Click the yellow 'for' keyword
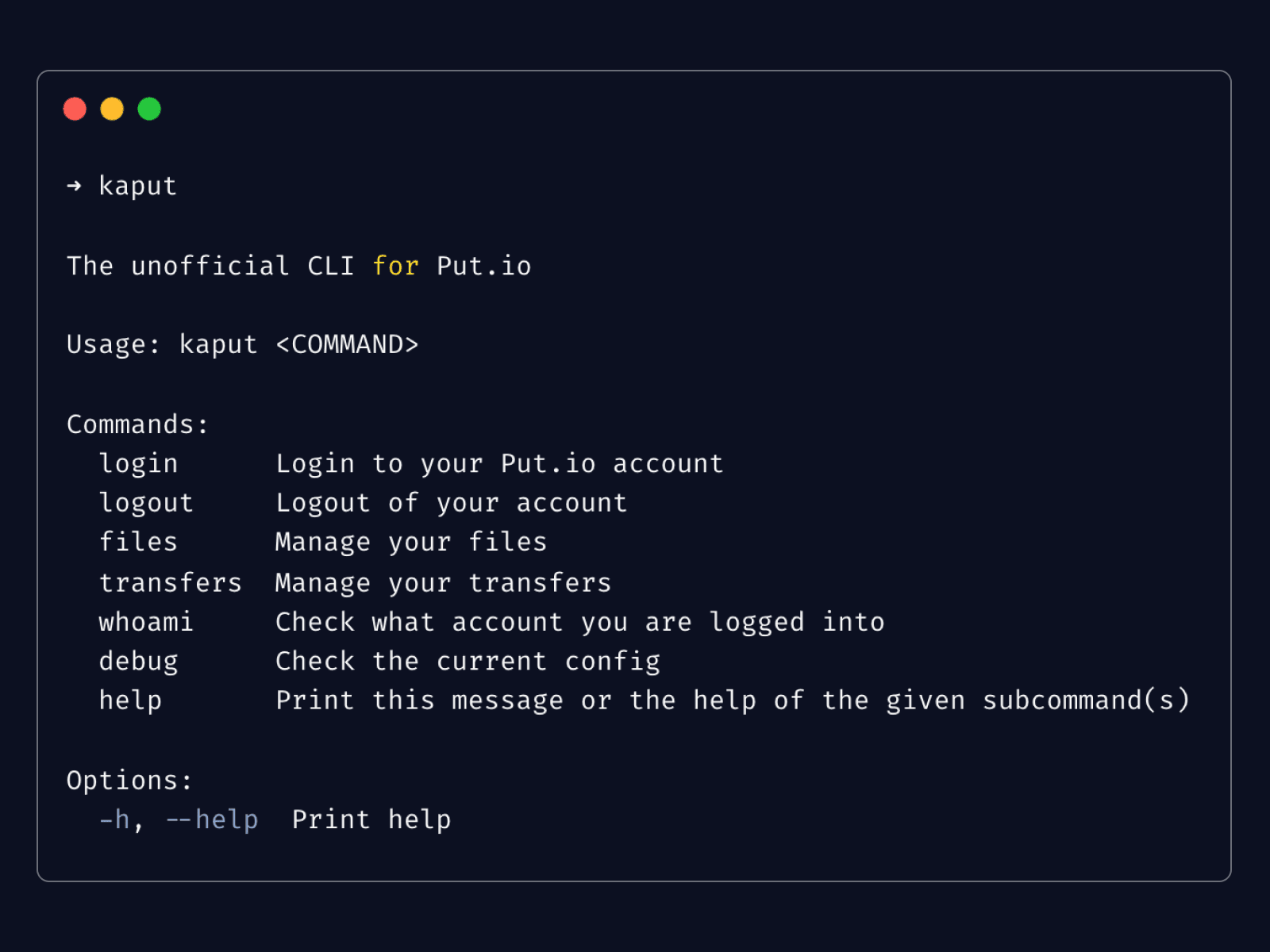 coord(395,266)
